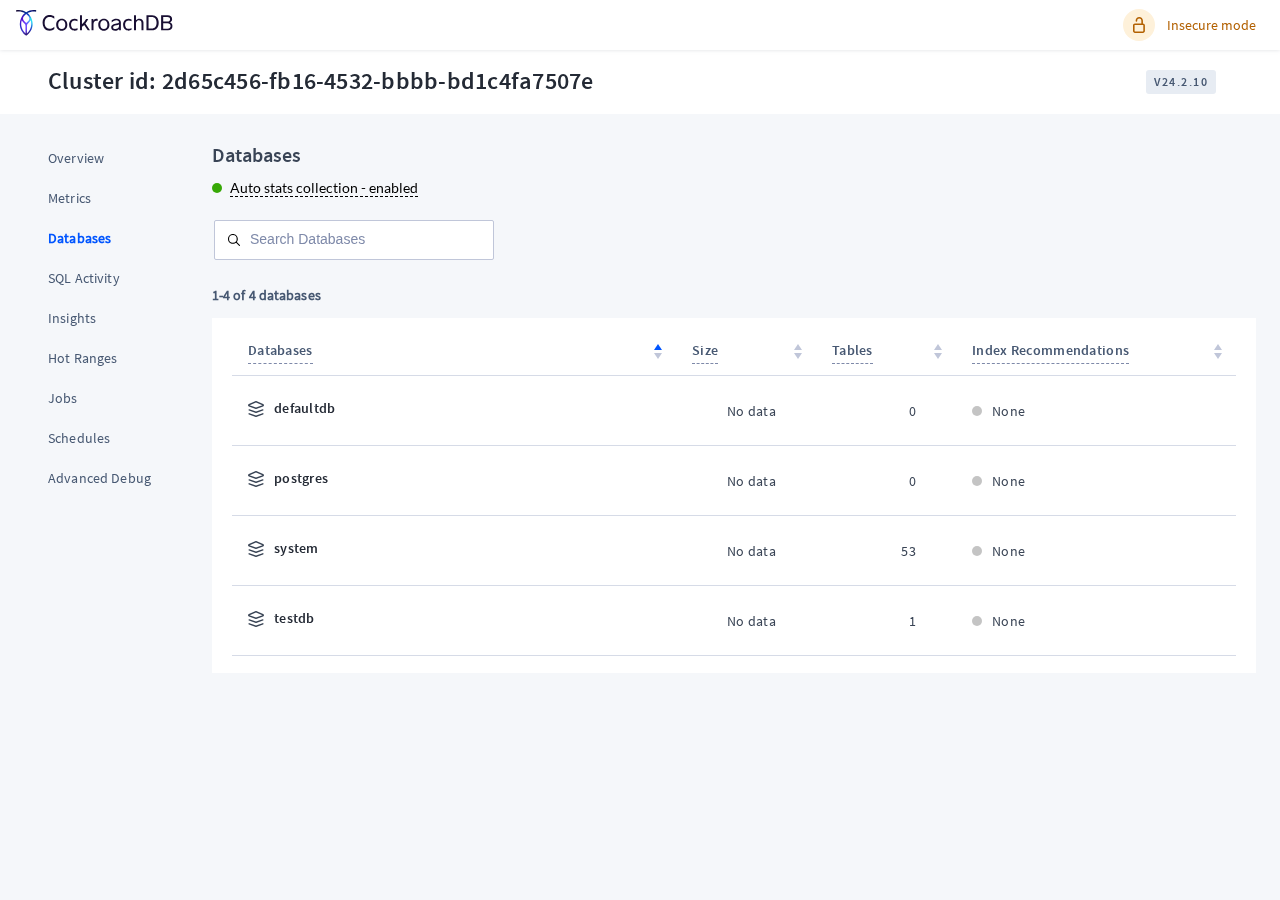Image resolution: width=1280 pixels, height=900 pixels.
Task: Click the defaultdb stack icon
Action: click(256, 409)
